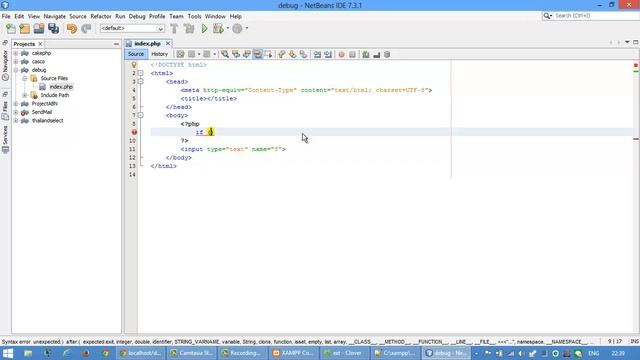The image size is (640, 360).
Task: Expand the SendMail project node
Action: (x=16, y=112)
